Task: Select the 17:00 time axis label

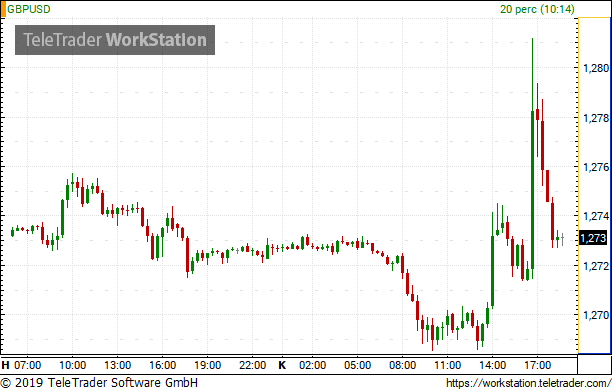Action: [x=537, y=365]
